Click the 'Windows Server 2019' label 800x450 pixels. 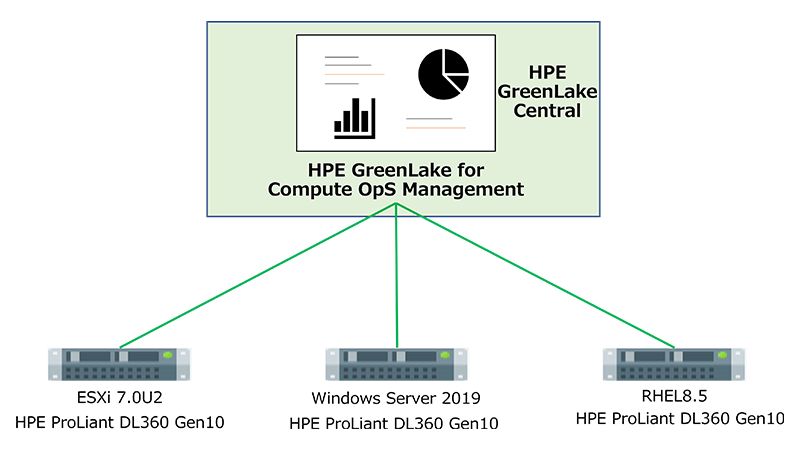pyautogui.click(x=396, y=398)
